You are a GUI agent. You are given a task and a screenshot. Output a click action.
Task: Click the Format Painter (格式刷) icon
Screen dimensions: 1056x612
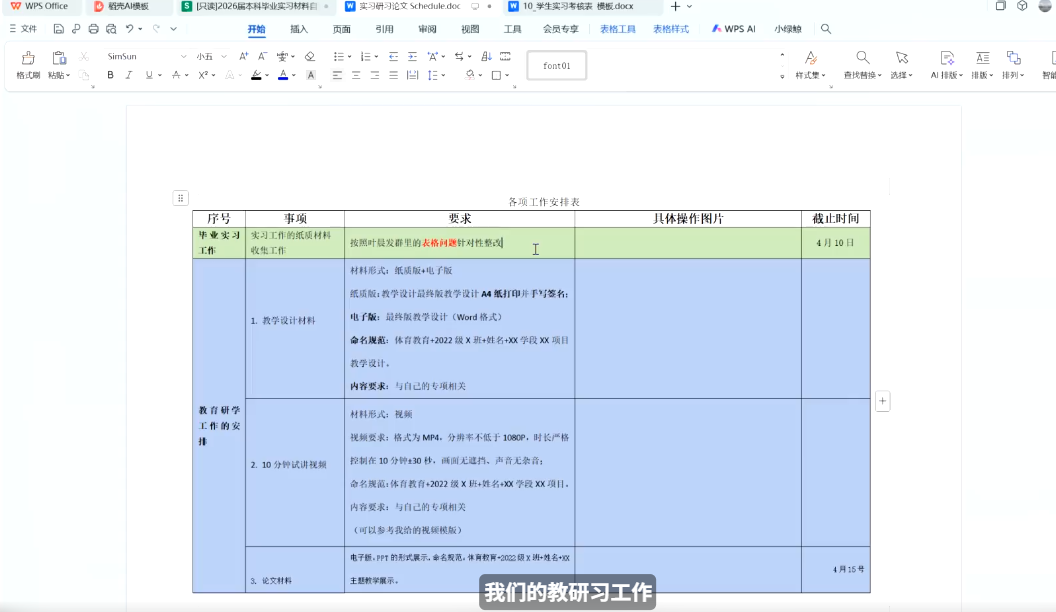(28, 59)
